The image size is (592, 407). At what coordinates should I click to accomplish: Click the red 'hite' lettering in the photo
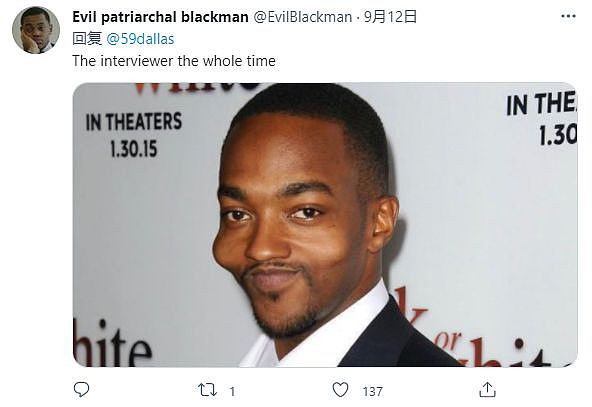pyautogui.click(x=112, y=344)
